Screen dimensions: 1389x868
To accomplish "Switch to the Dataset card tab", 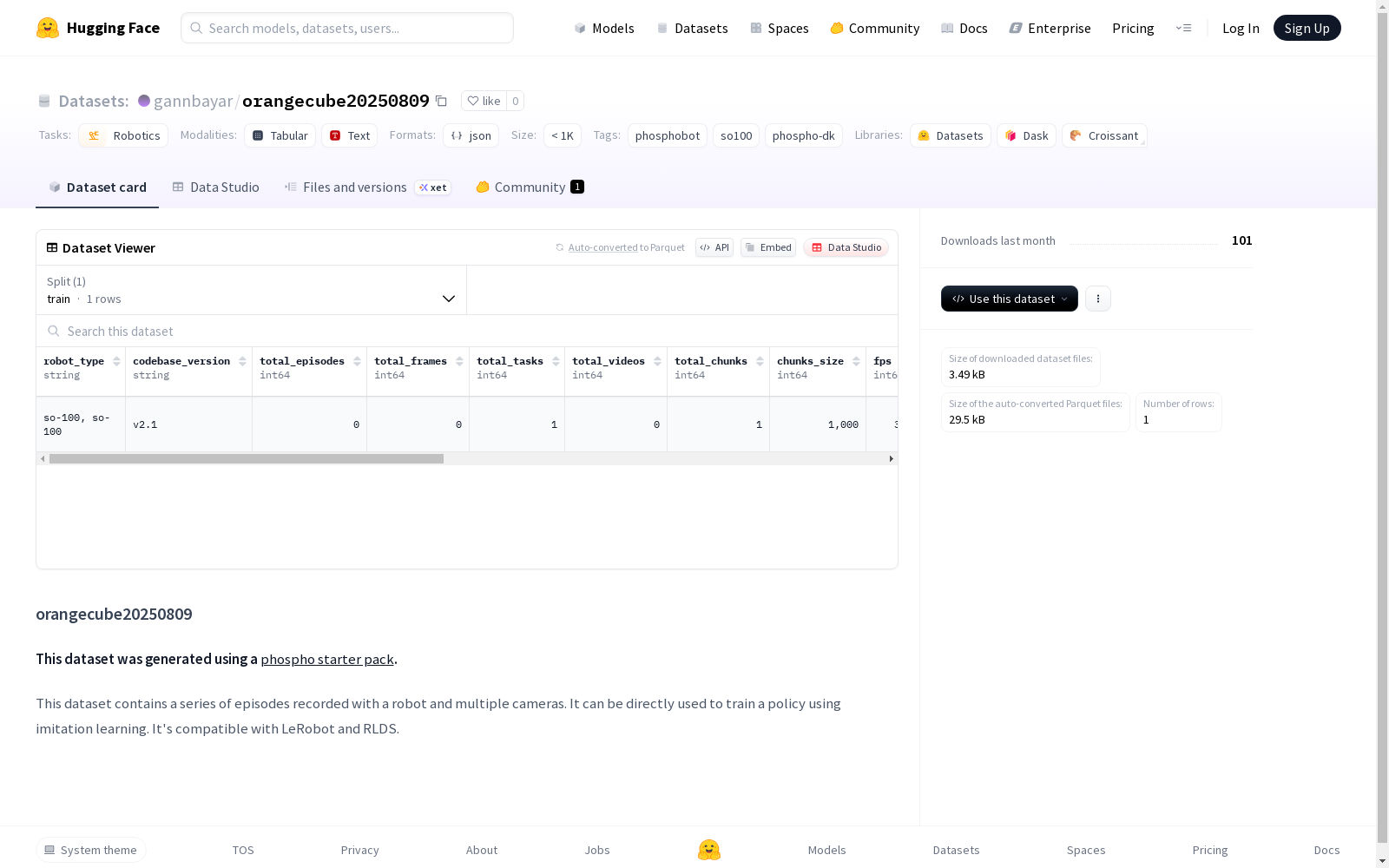I will (97, 187).
